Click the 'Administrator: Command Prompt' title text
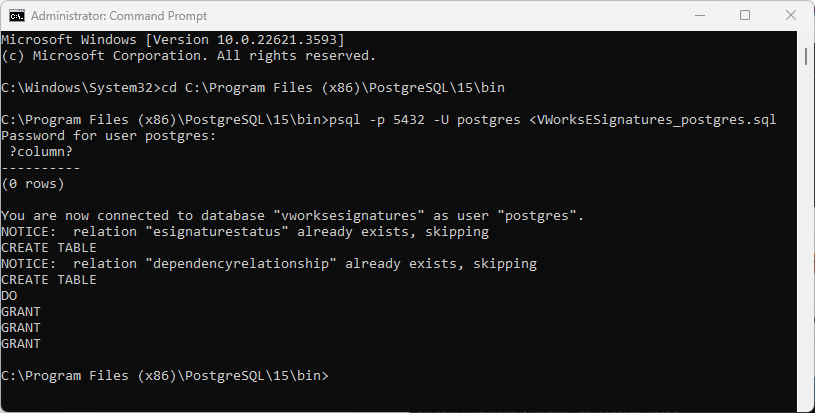 119,16
